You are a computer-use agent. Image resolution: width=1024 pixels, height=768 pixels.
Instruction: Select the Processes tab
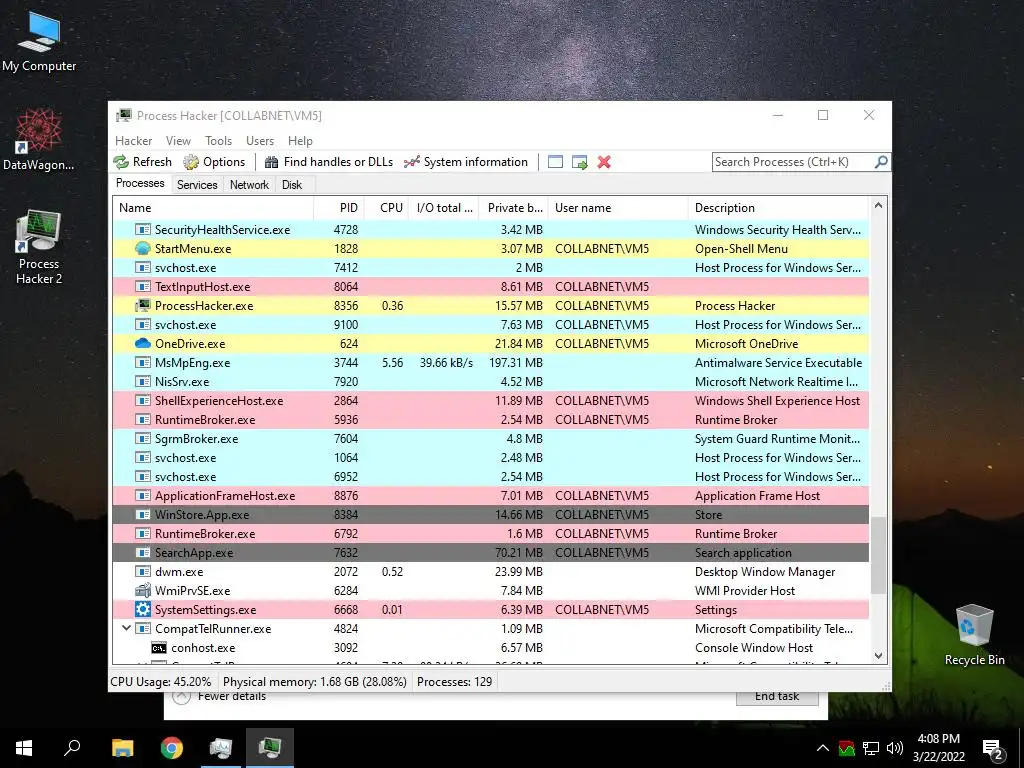(140, 183)
